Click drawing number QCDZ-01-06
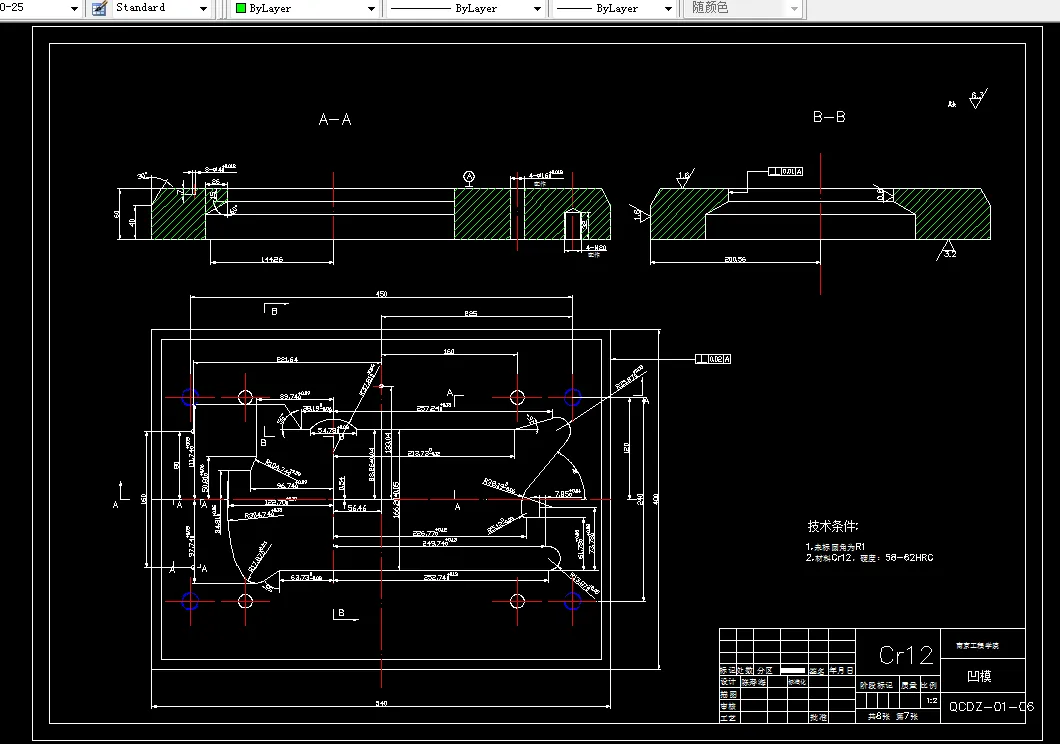Viewport: 1060px width, 744px height. [991, 707]
